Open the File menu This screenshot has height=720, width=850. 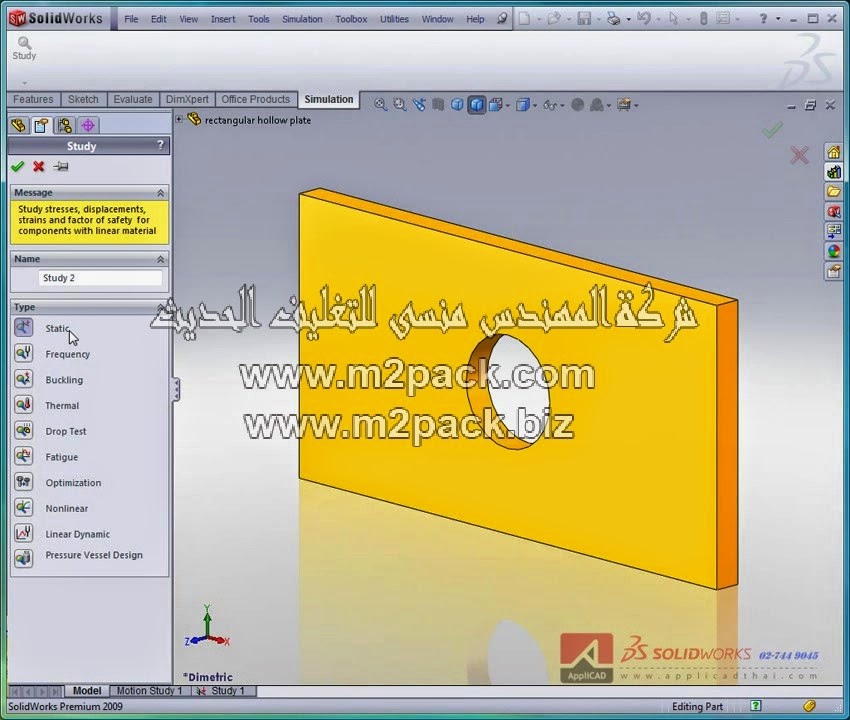131,19
